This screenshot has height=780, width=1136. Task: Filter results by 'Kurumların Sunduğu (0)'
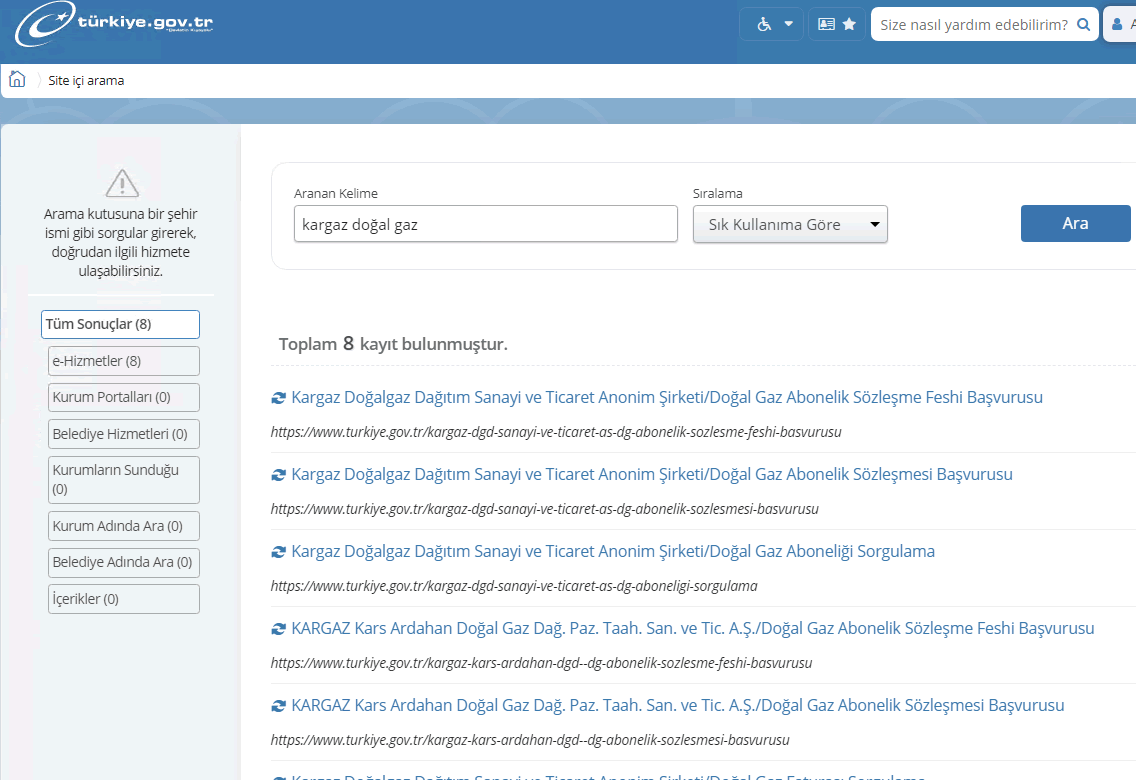(x=124, y=479)
